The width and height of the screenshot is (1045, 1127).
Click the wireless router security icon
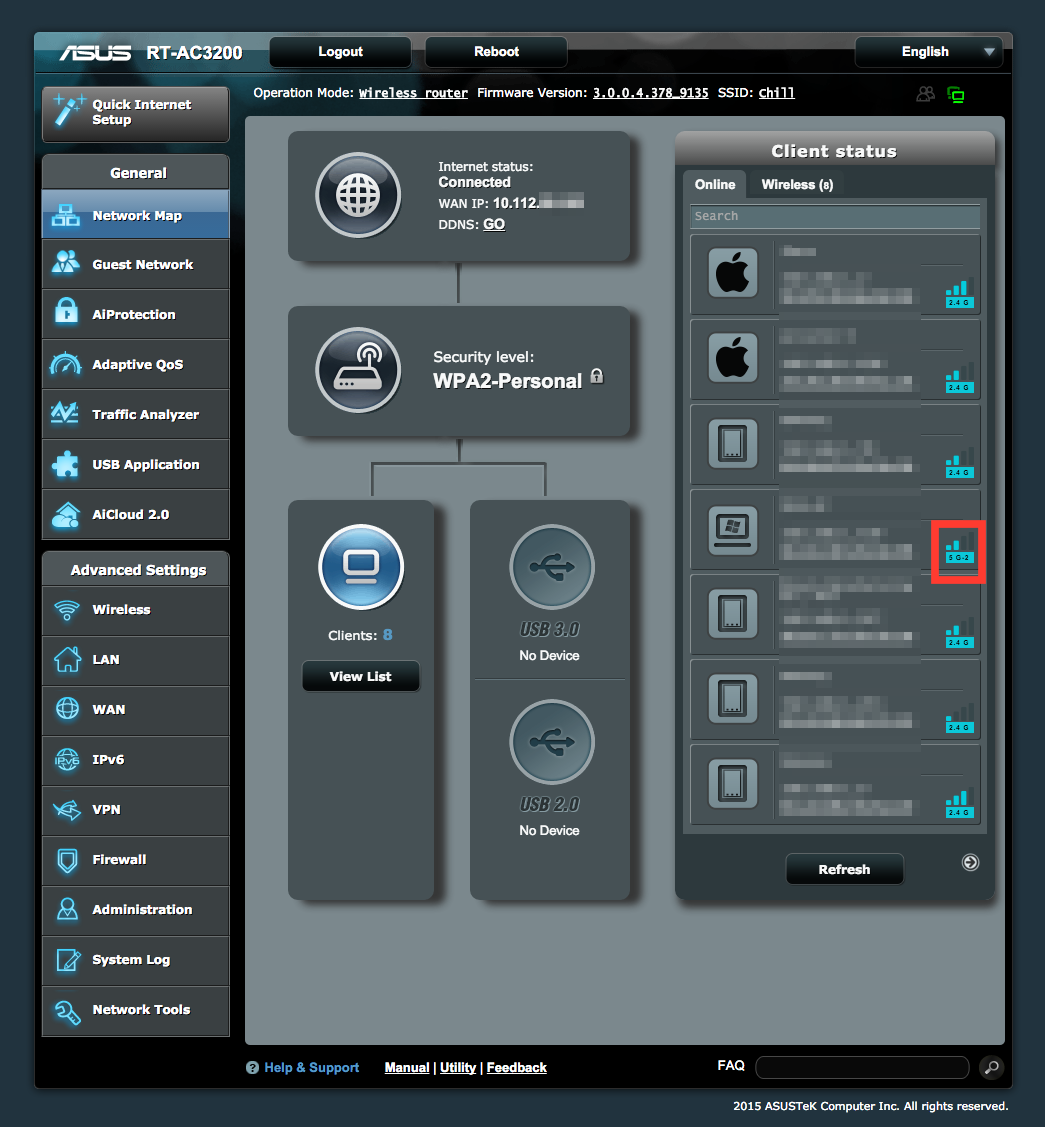click(x=358, y=370)
